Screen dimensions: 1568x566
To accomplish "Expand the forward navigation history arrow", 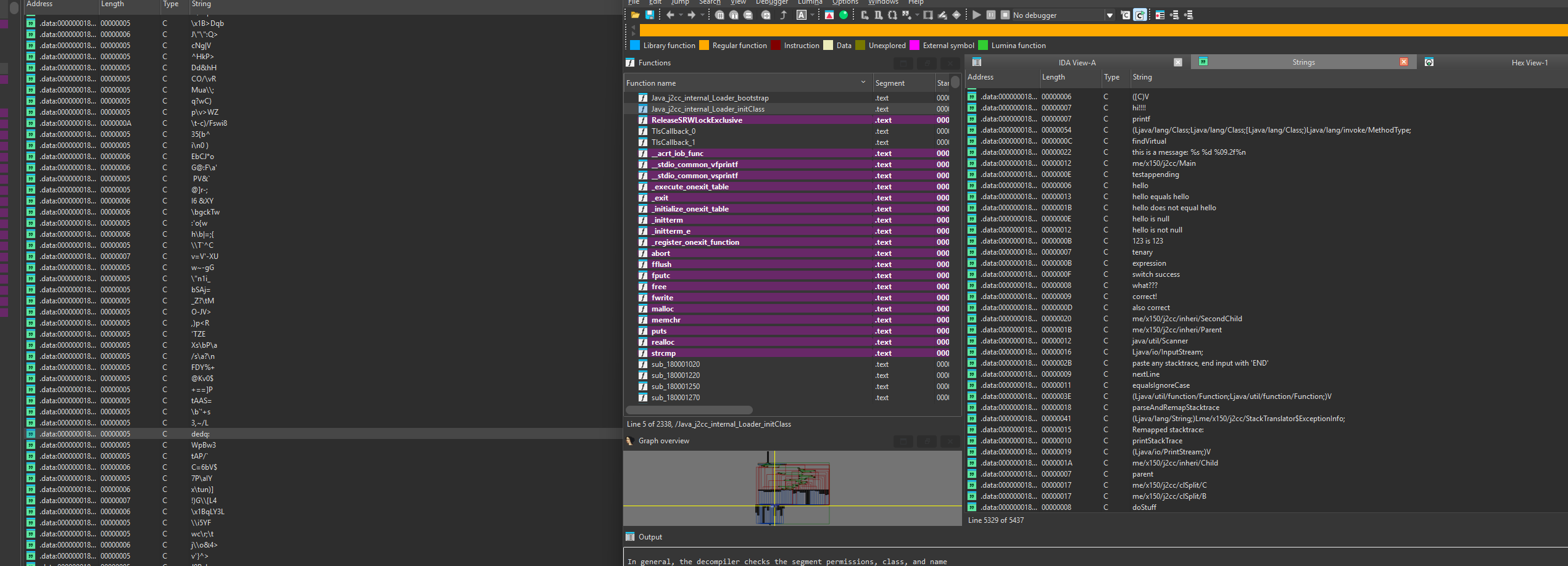I will tap(702, 15).
